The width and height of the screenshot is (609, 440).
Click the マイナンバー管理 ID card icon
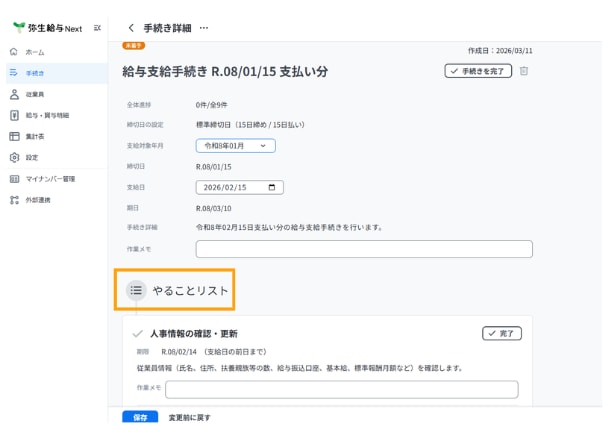click(14, 179)
